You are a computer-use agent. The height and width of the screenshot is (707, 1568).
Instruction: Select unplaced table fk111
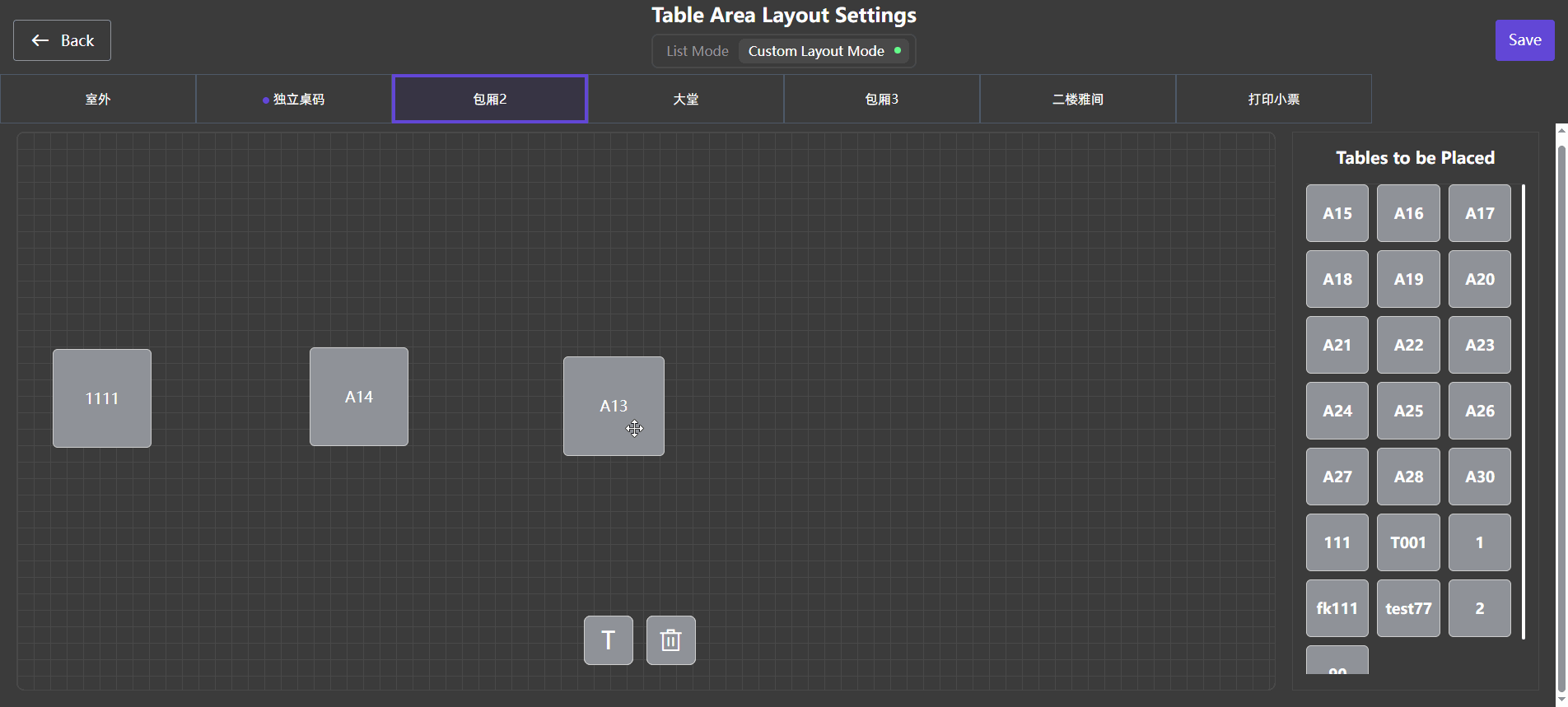coord(1337,608)
